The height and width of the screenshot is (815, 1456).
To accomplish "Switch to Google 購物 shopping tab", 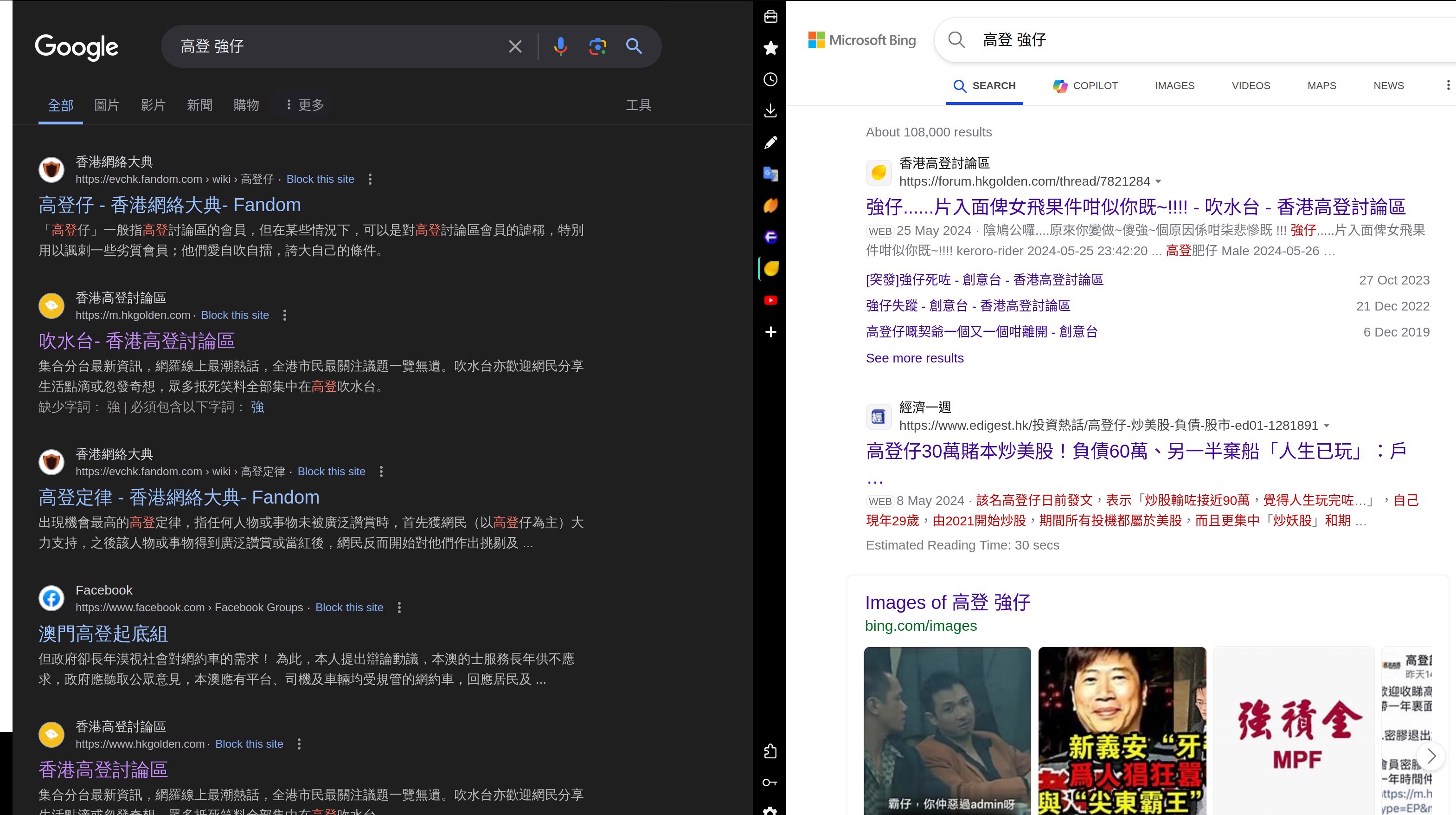I will (246, 105).
